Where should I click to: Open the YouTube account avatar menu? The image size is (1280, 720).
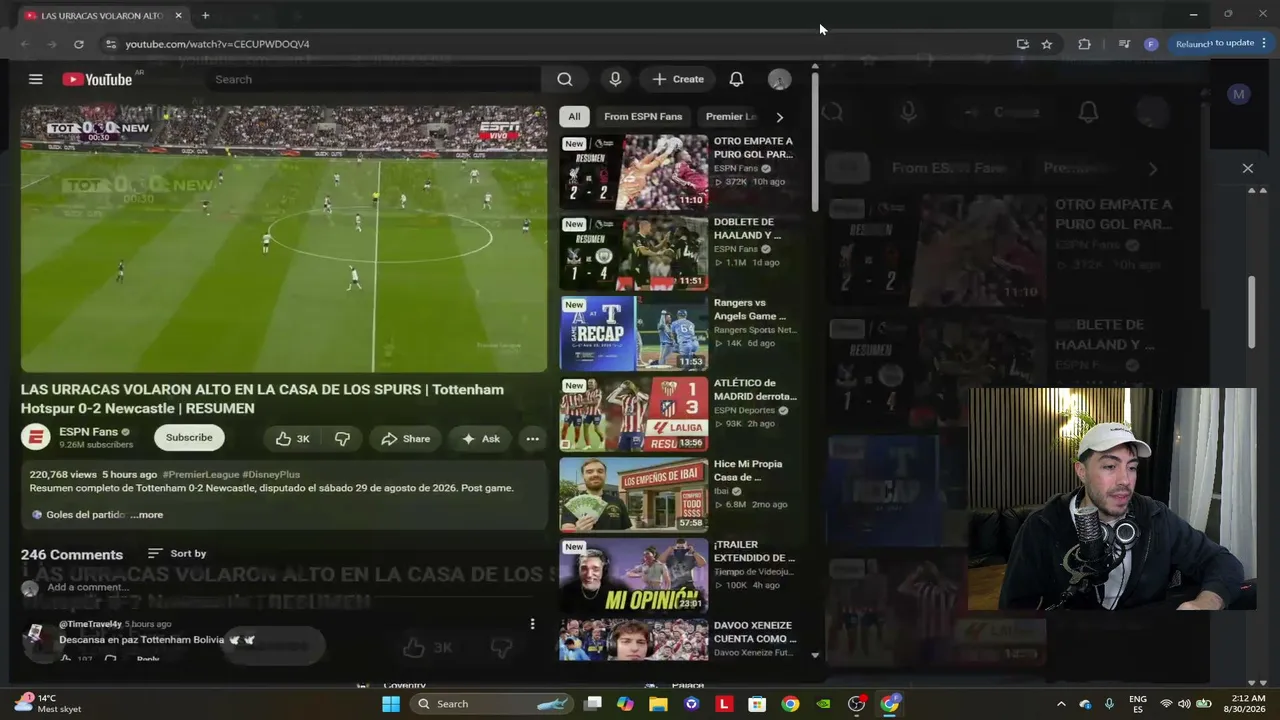coord(779,79)
